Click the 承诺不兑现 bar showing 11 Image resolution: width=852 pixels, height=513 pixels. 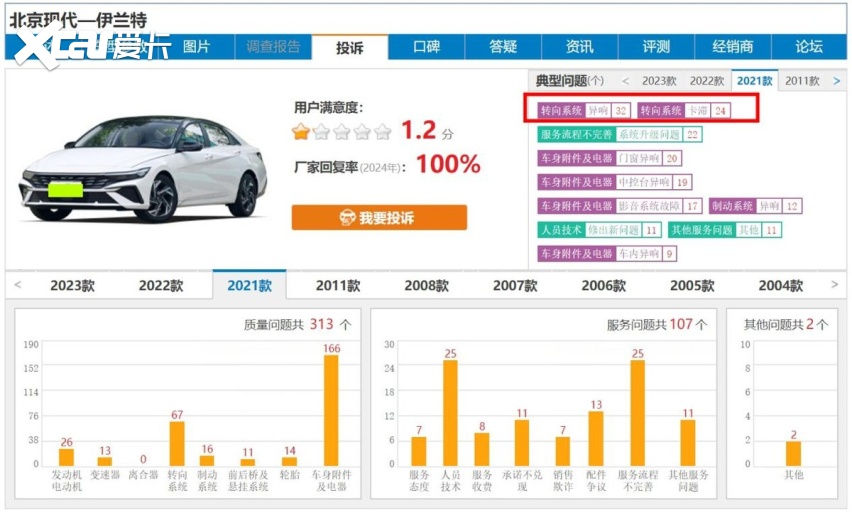pyautogui.click(x=522, y=442)
